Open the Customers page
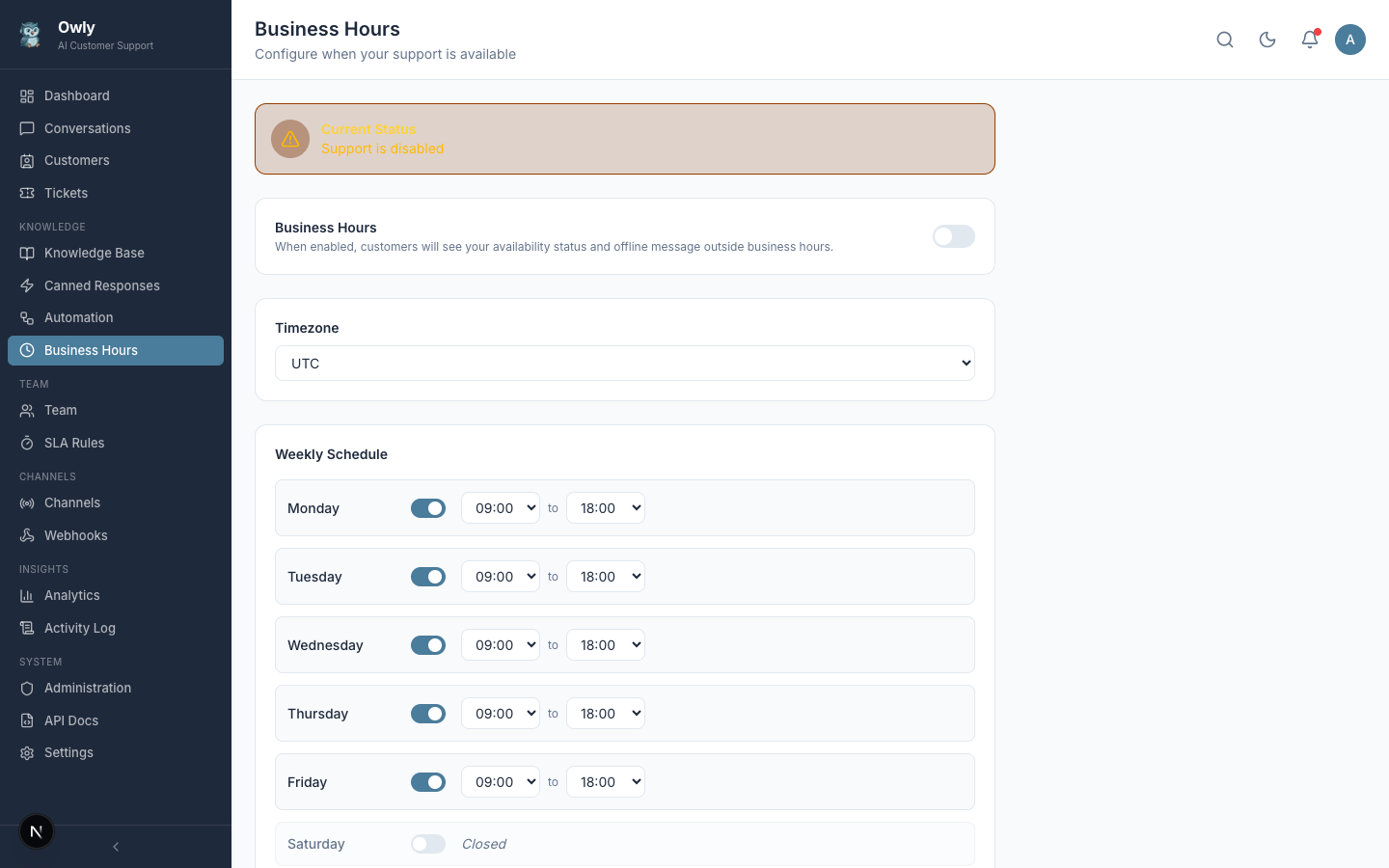Screen dimensions: 1389x868 point(116,161)
